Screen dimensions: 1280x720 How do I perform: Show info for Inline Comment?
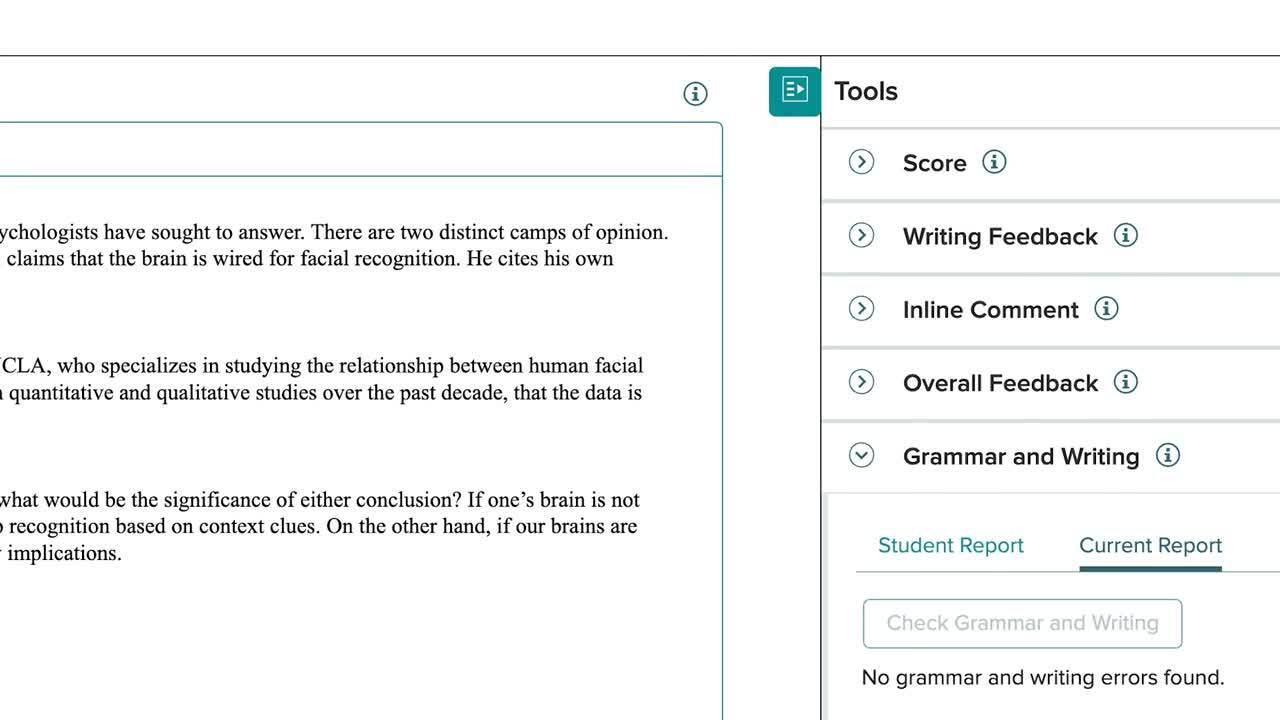click(x=1106, y=309)
